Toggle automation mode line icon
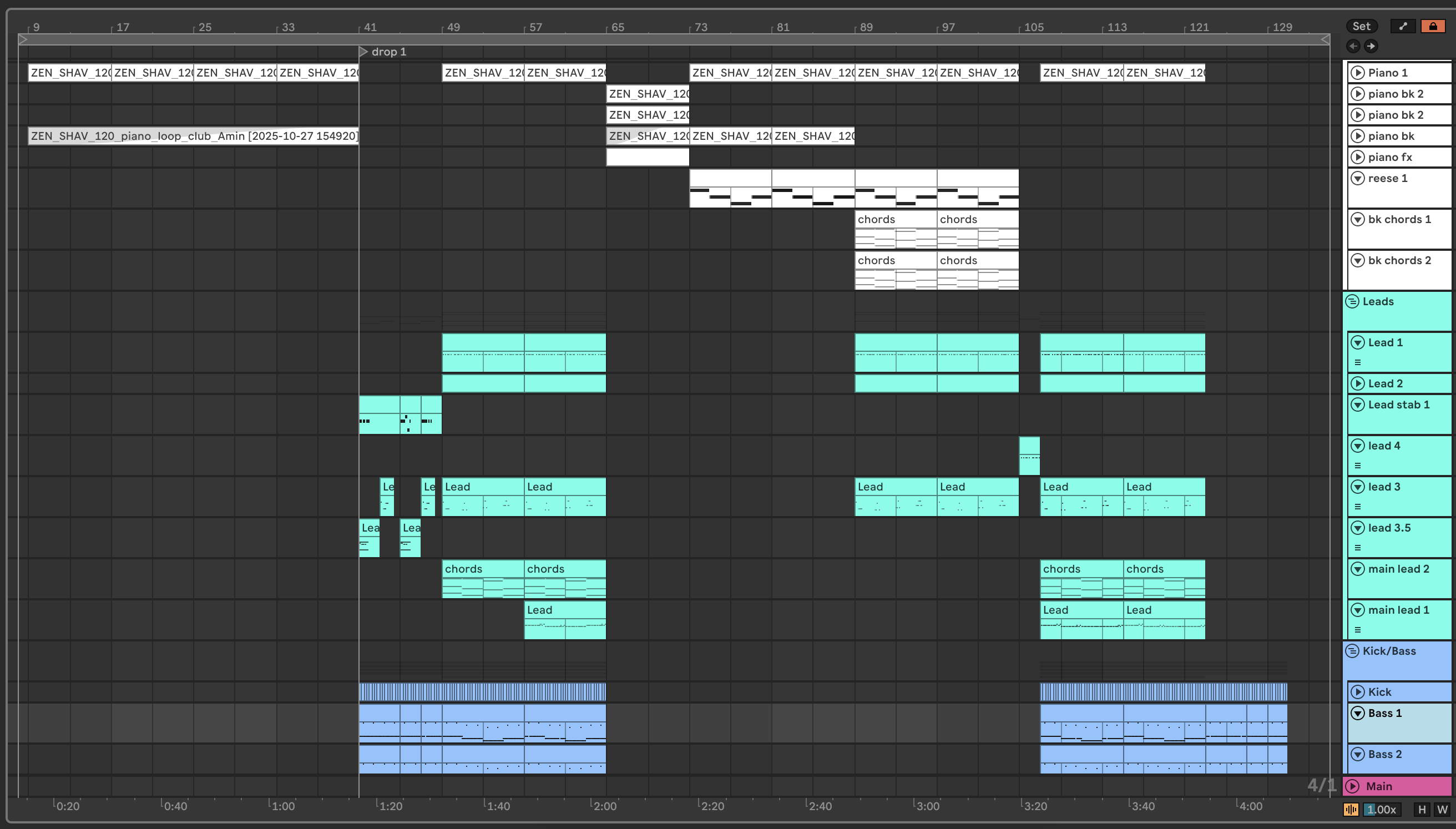This screenshot has height=829, width=1456. point(1403,26)
